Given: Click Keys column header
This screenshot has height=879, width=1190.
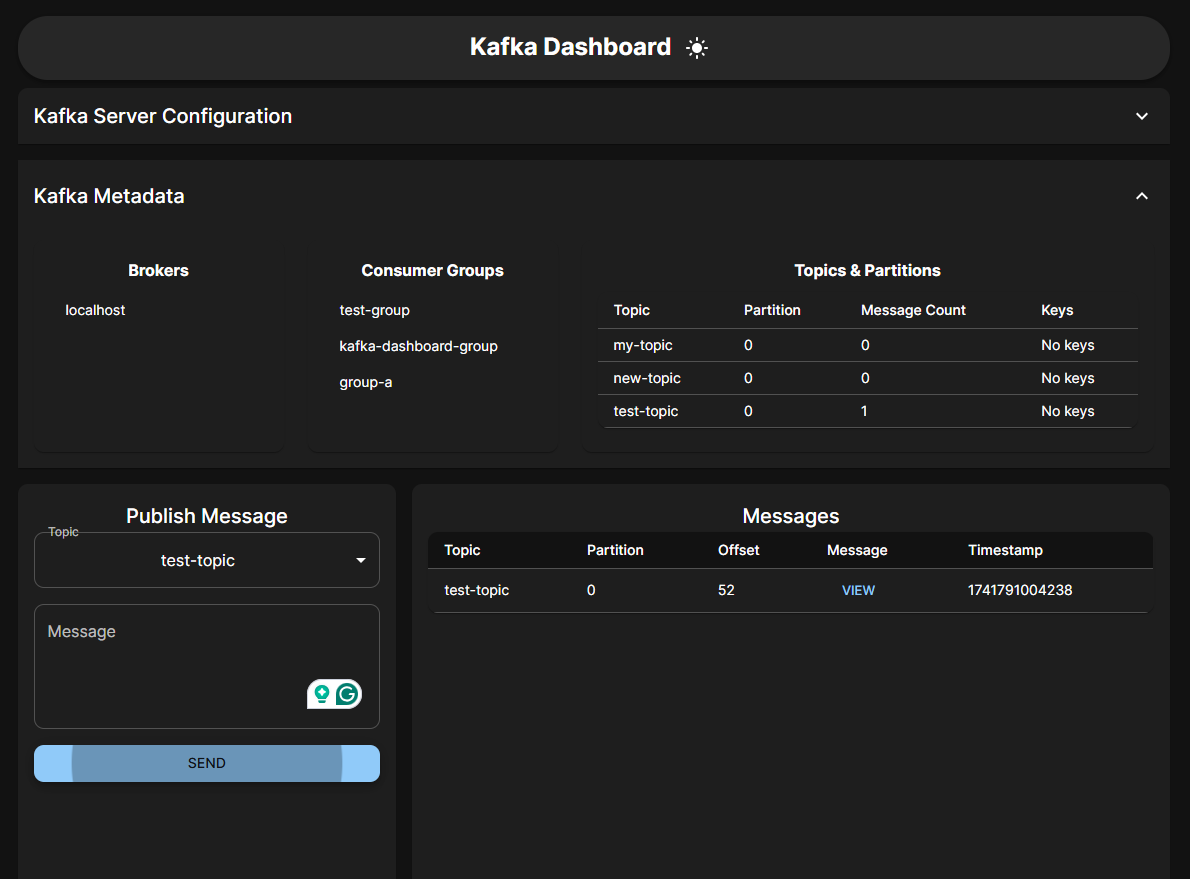Looking at the screenshot, I should [1056, 310].
